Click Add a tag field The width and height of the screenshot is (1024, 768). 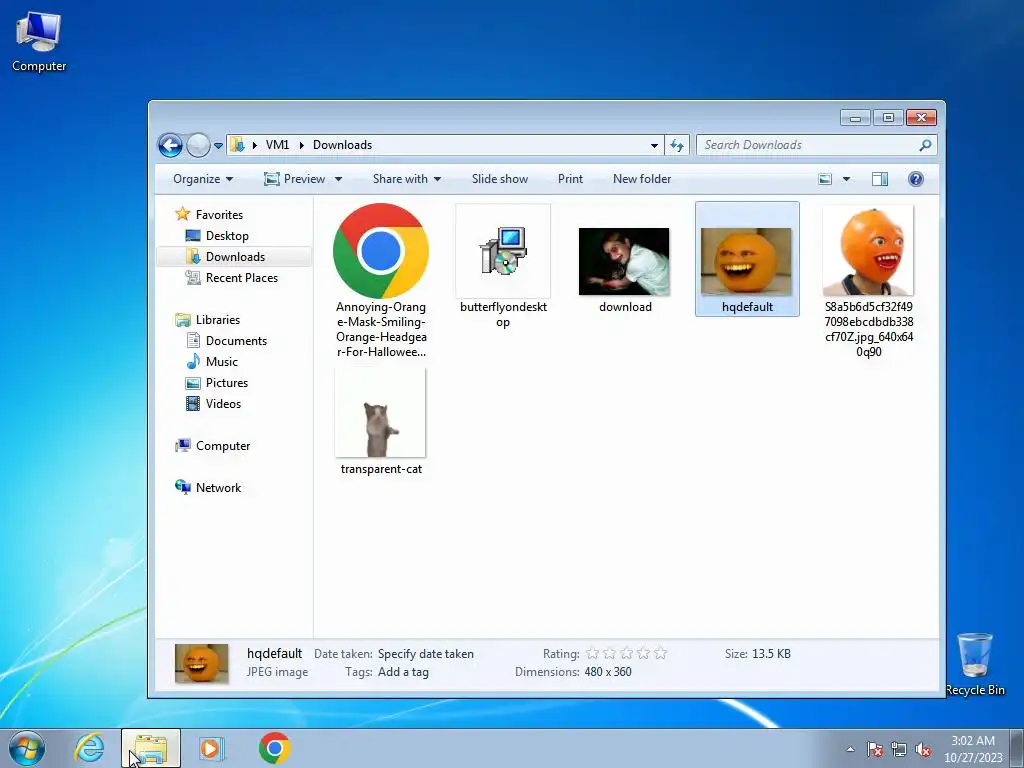[403, 672]
